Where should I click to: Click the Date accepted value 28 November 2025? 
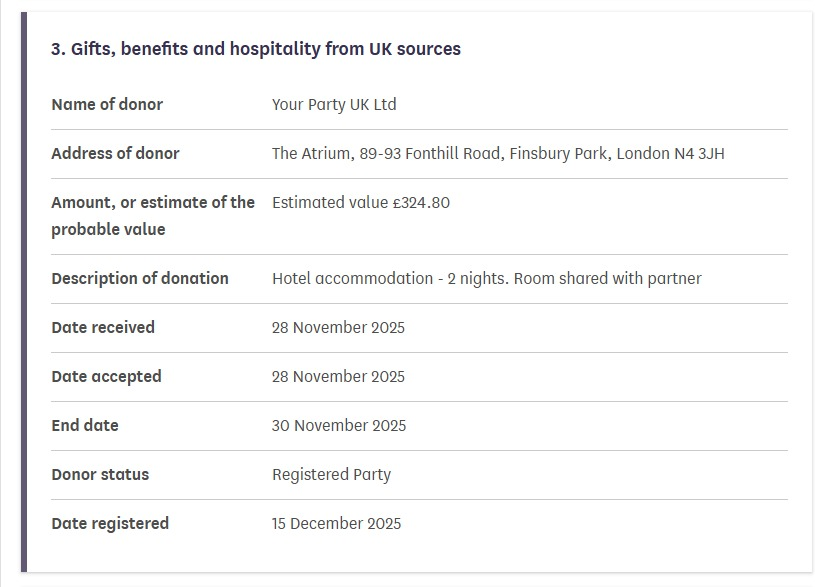click(338, 376)
